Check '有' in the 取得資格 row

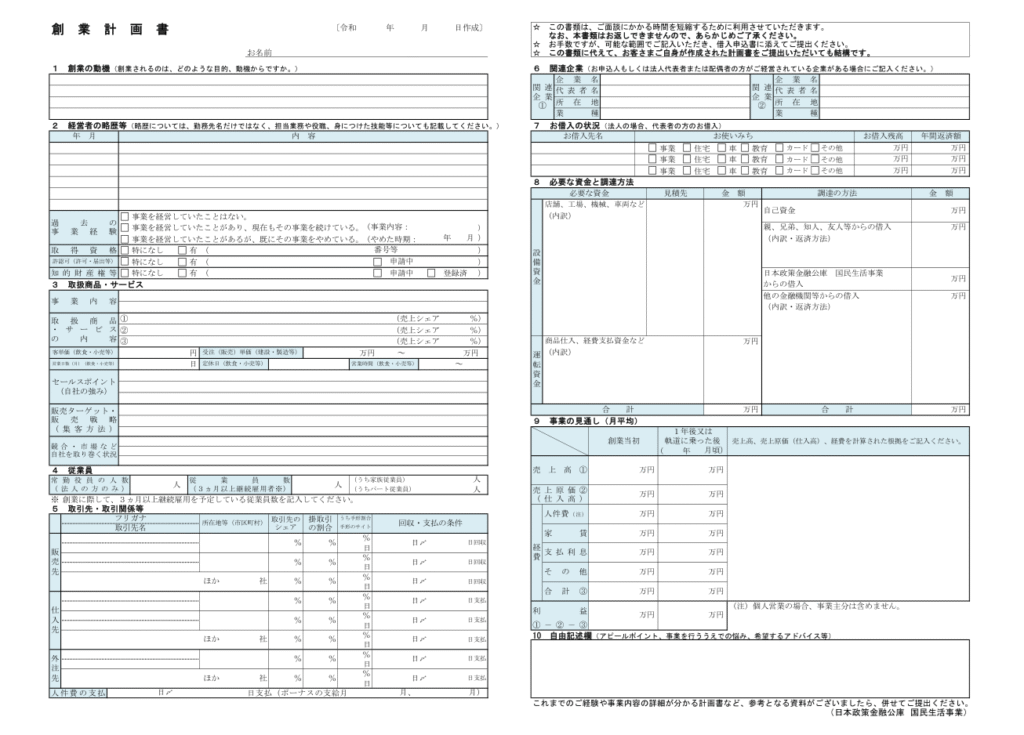point(181,250)
